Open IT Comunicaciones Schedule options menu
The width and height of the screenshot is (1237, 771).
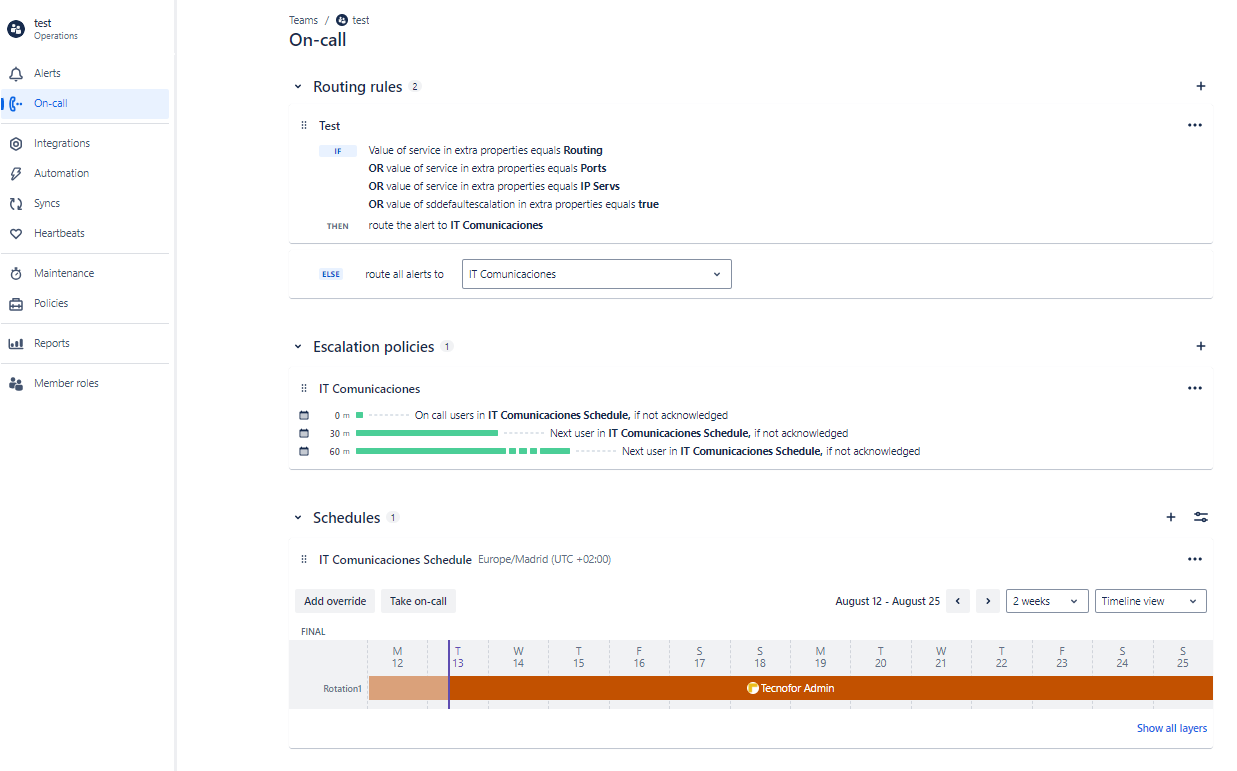coord(1194,560)
